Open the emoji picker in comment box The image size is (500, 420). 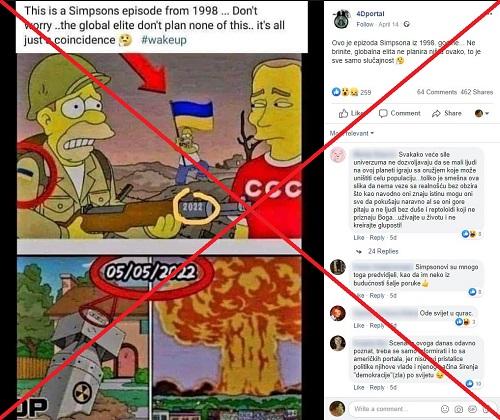click(x=445, y=409)
